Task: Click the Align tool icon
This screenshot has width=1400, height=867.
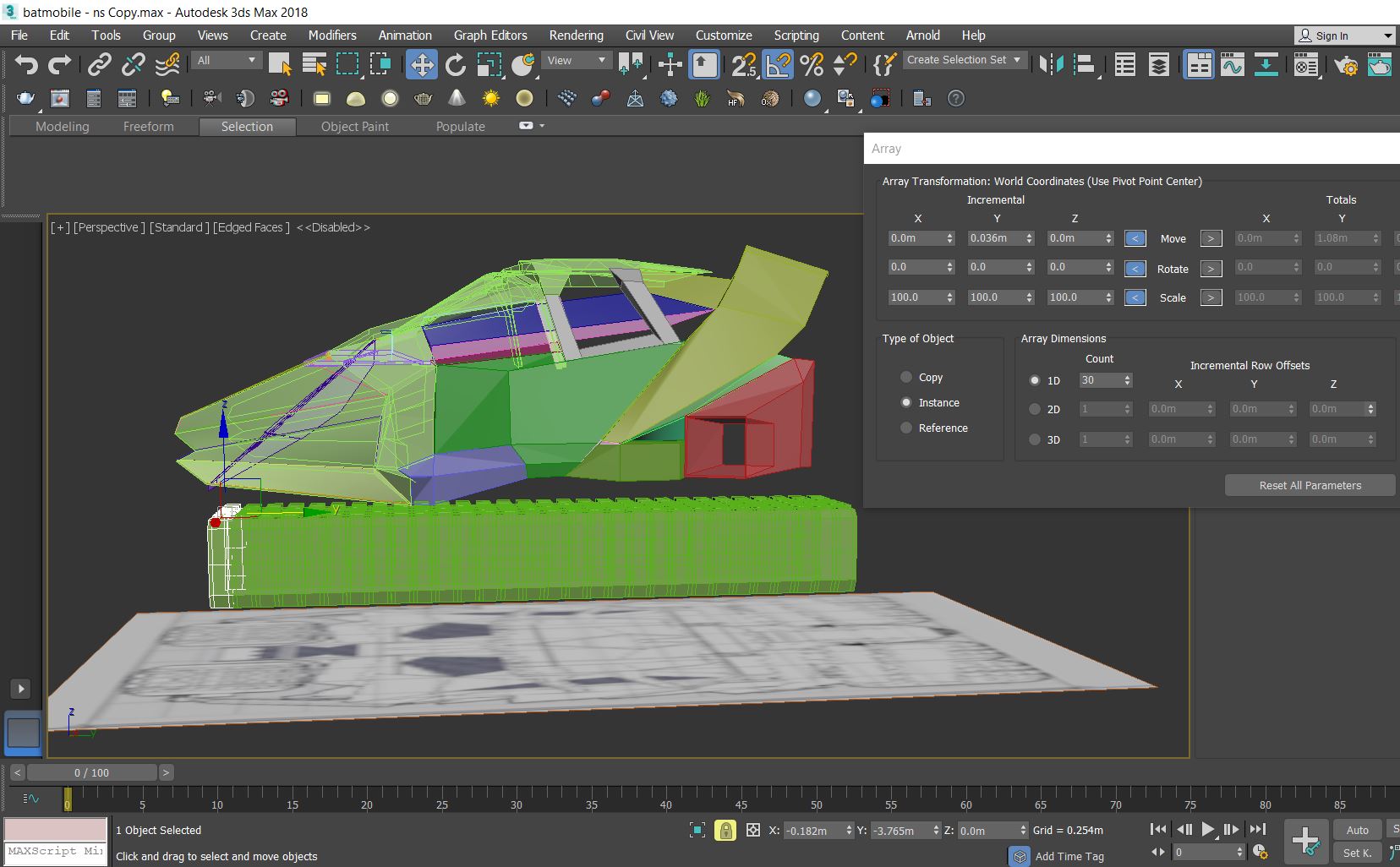Action: click(x=1085, y=64)
